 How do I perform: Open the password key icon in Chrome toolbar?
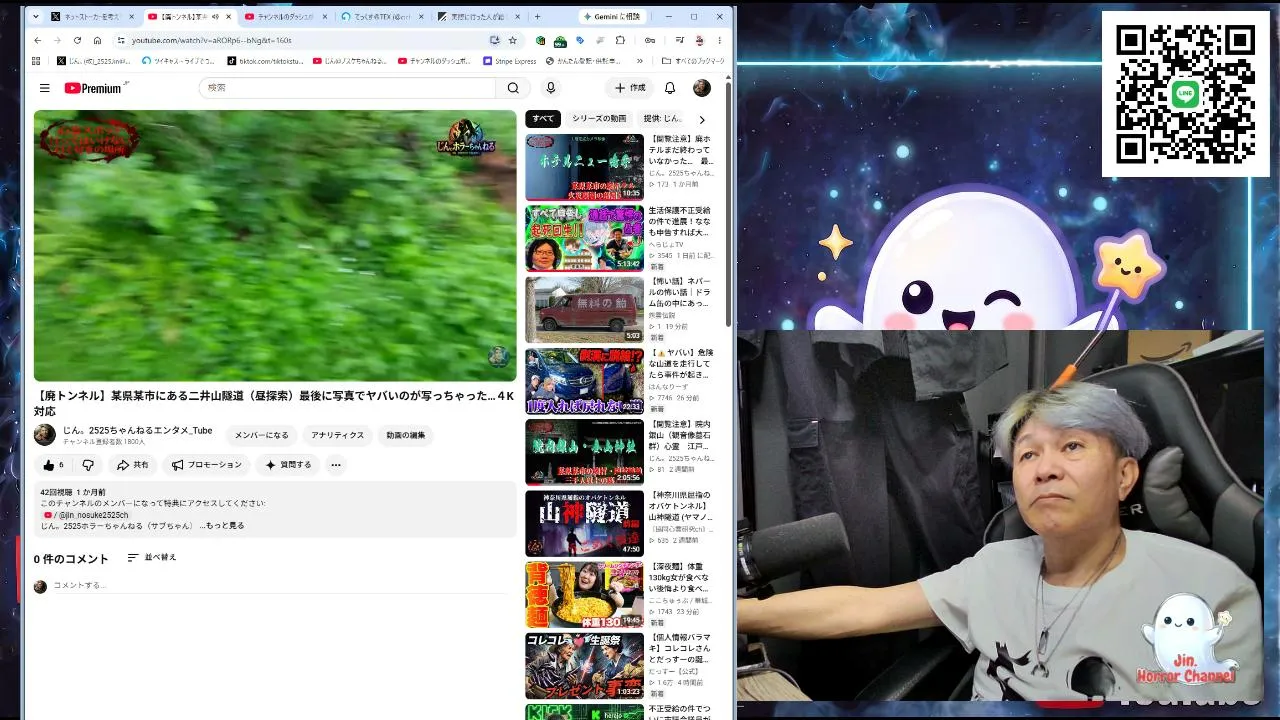click(x=650, y=40)
